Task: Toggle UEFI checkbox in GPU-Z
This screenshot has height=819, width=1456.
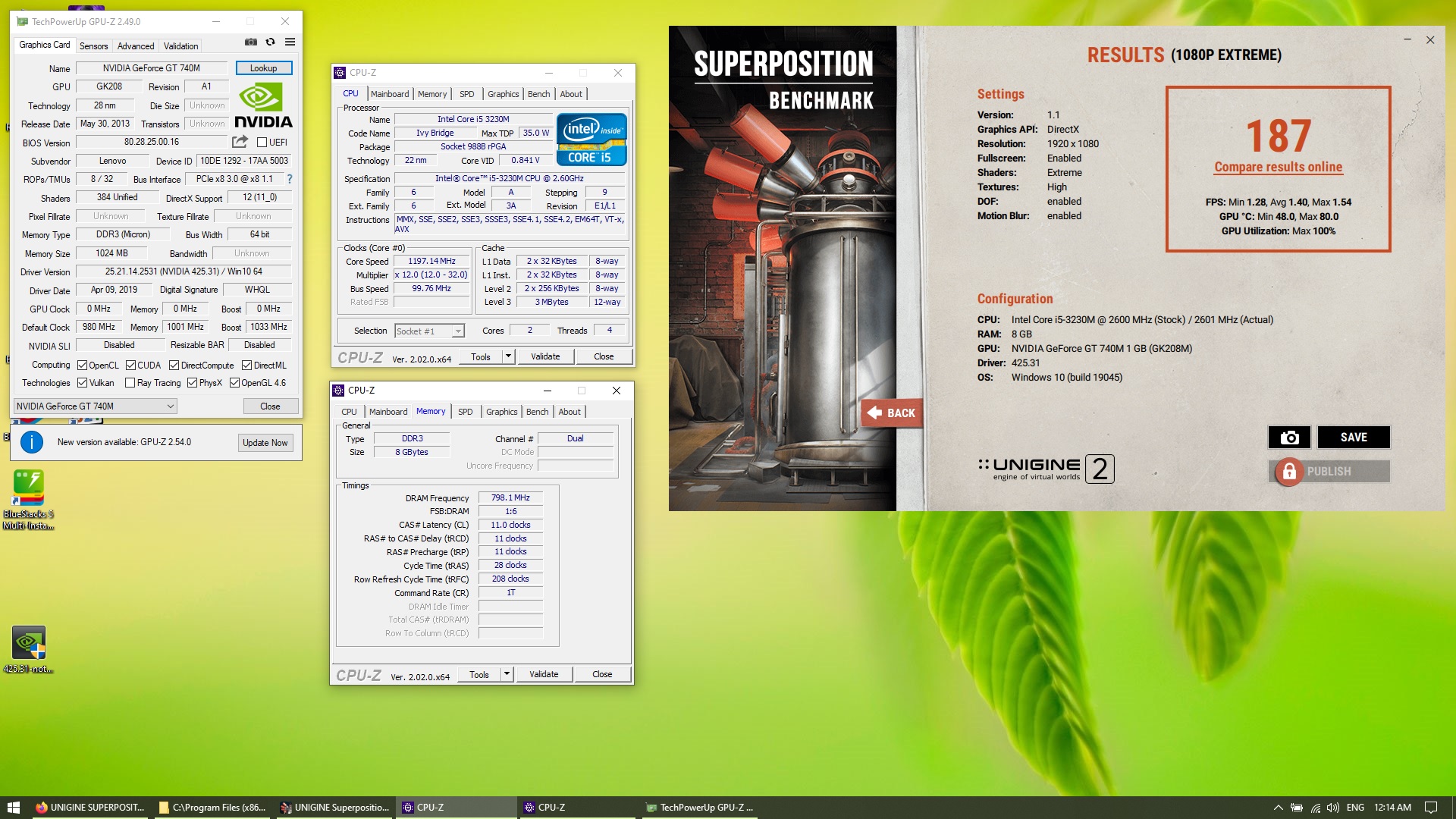Action: point(262,143)
